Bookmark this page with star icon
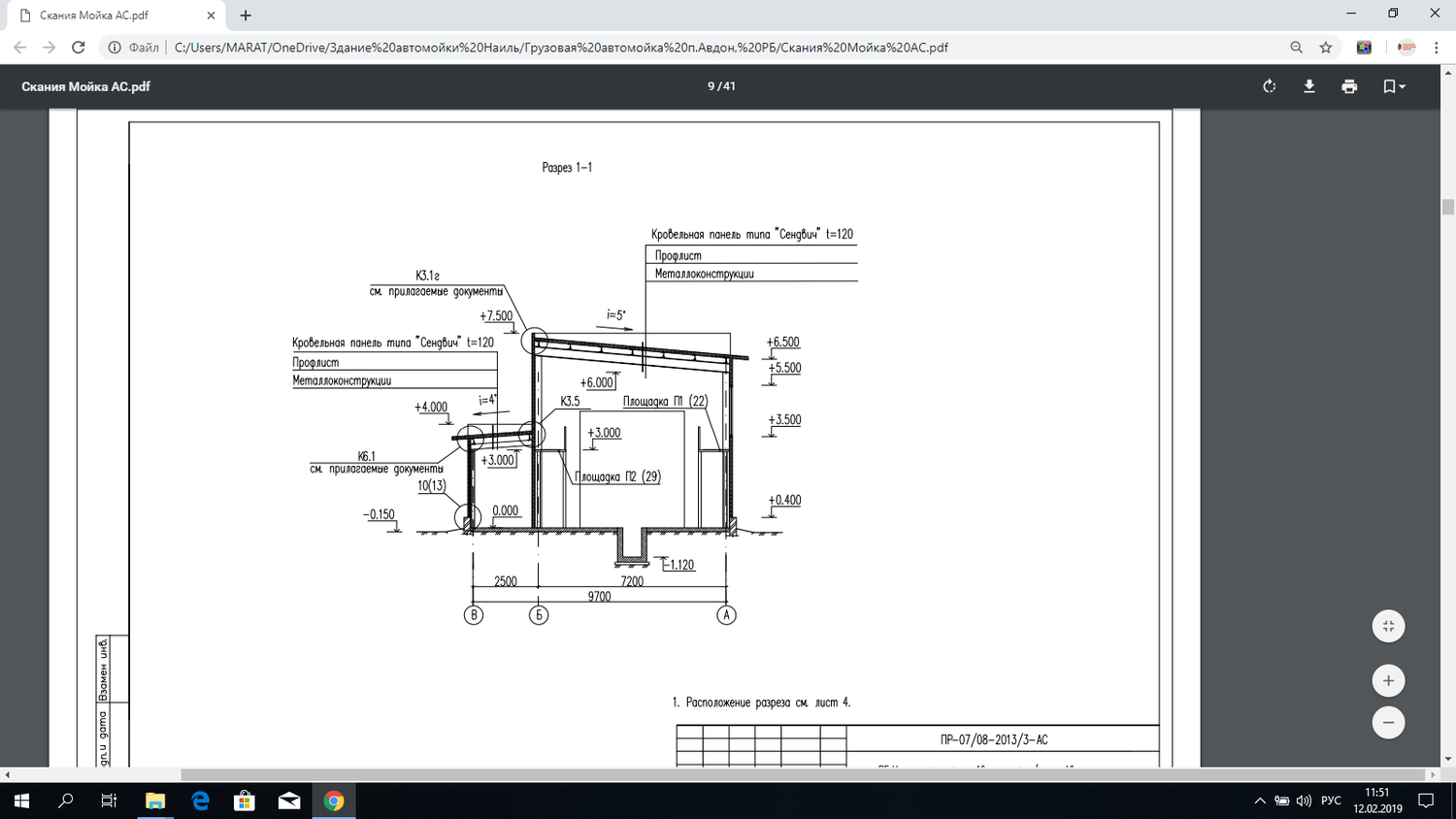This screenshot has width=1456, height=819. [x=1326, y=48]
